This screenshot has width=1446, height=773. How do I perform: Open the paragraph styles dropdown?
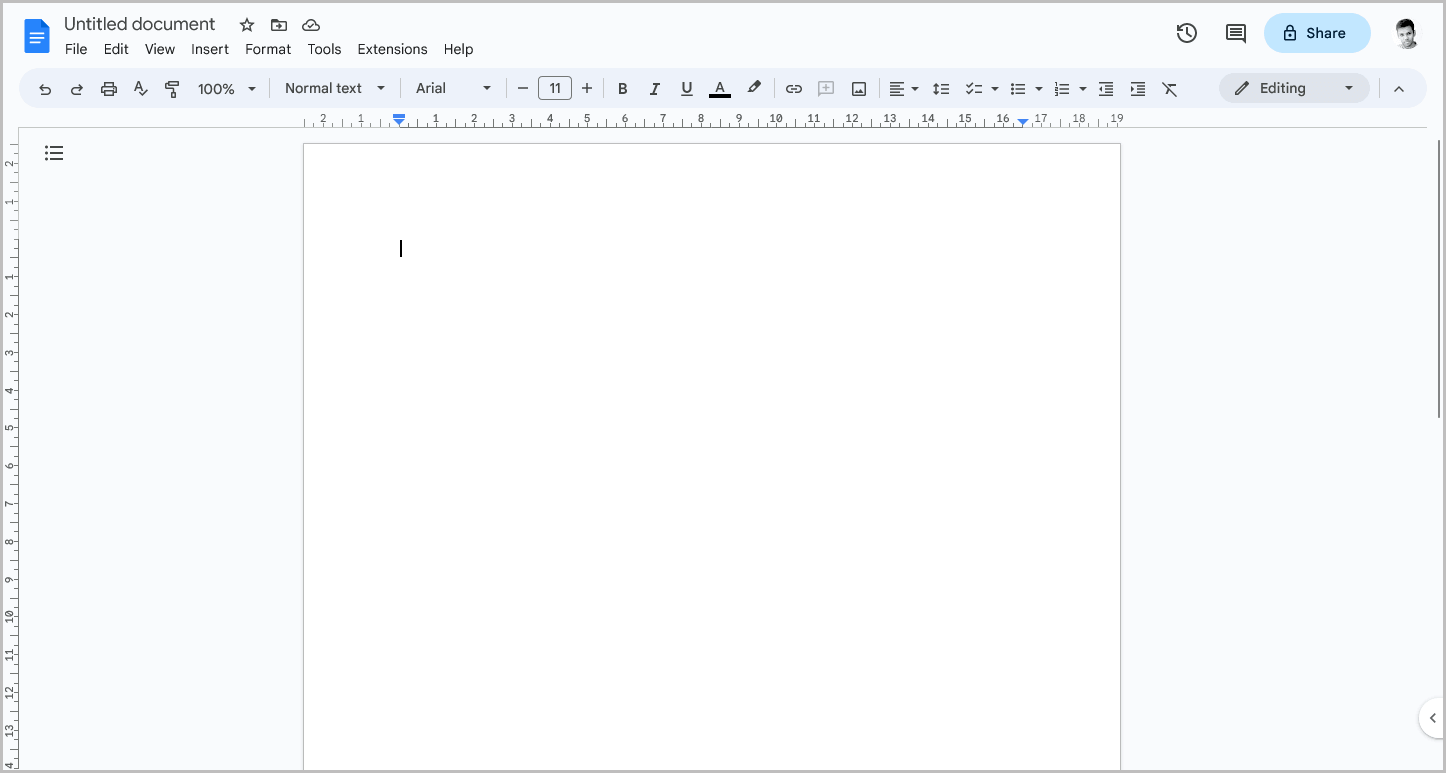[334, 88]
